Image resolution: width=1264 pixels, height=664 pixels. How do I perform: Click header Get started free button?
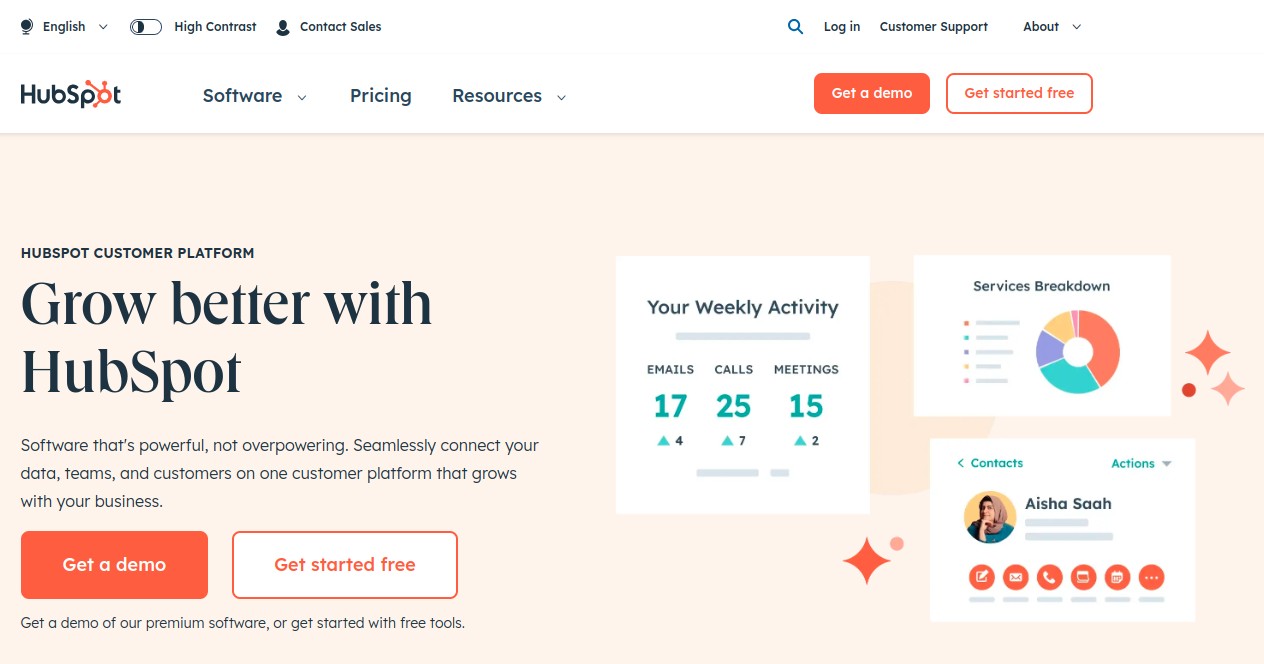pos(1019,93)
